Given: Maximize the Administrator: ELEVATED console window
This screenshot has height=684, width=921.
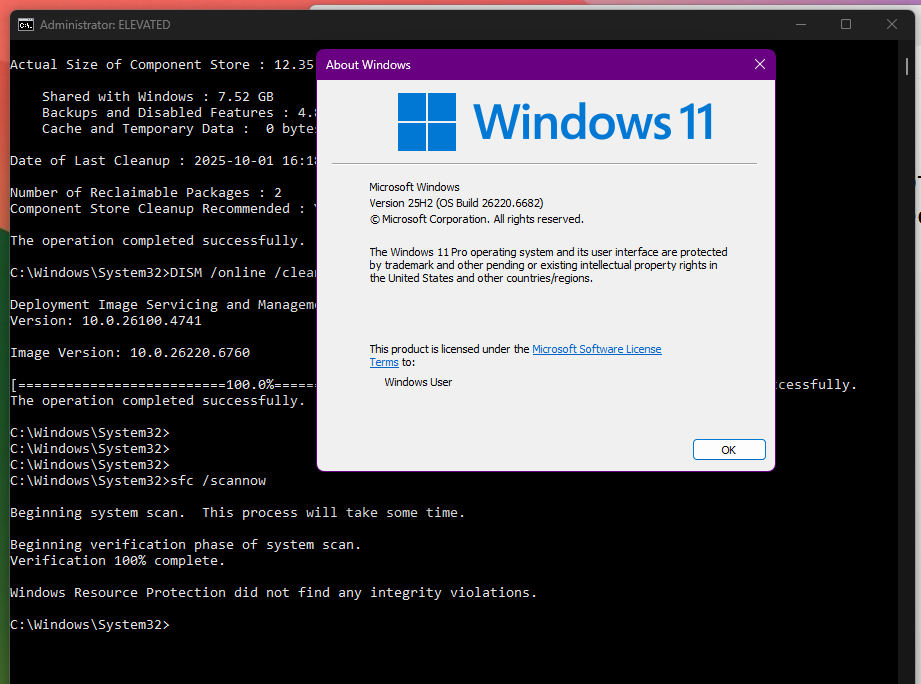Looking at the screenshot, I should [x=846, y=25].
